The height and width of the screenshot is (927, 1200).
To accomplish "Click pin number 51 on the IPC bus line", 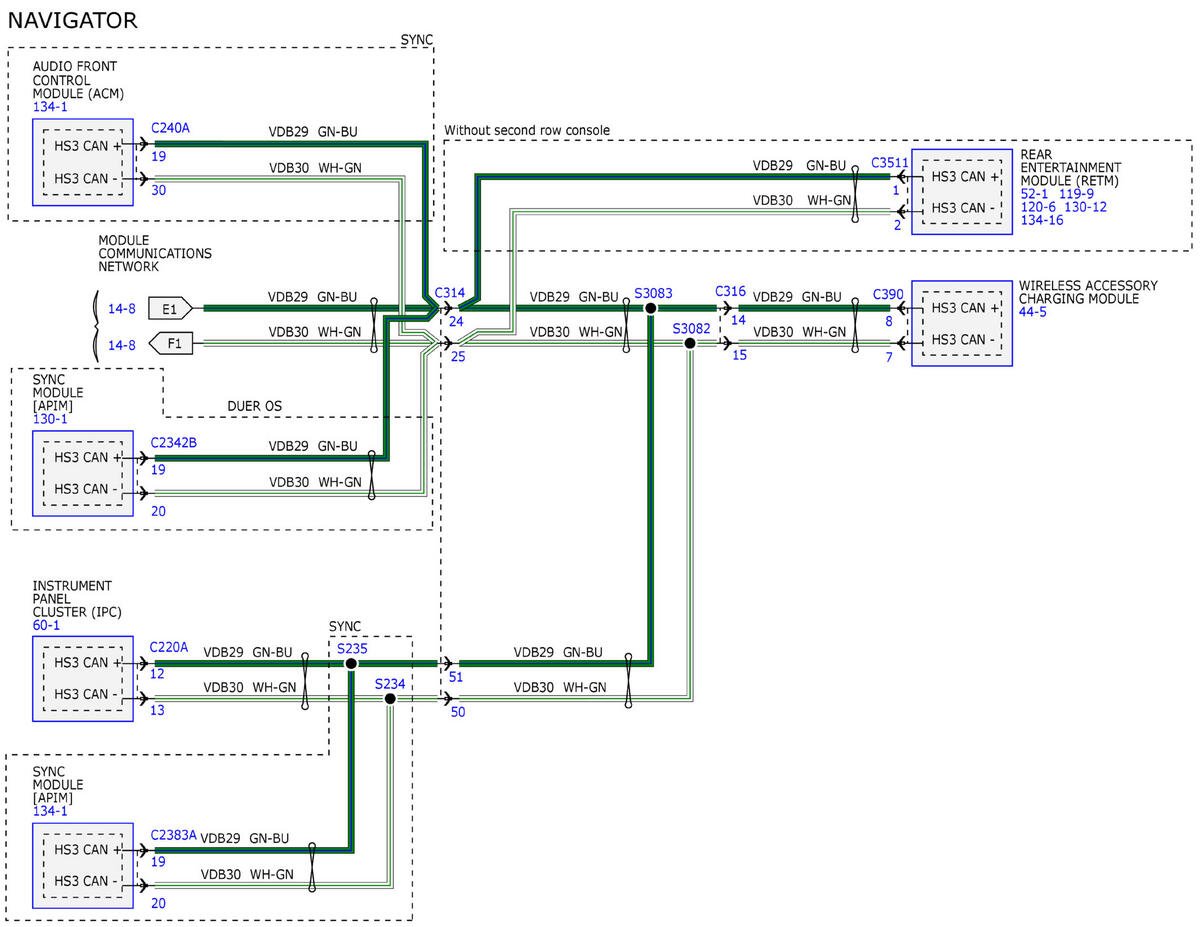I will (458, 676).
